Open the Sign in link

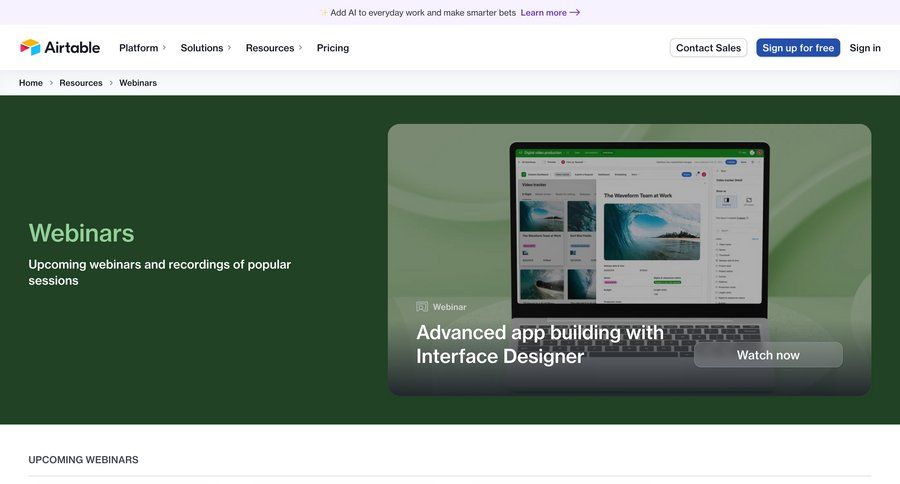coord(865,48)
